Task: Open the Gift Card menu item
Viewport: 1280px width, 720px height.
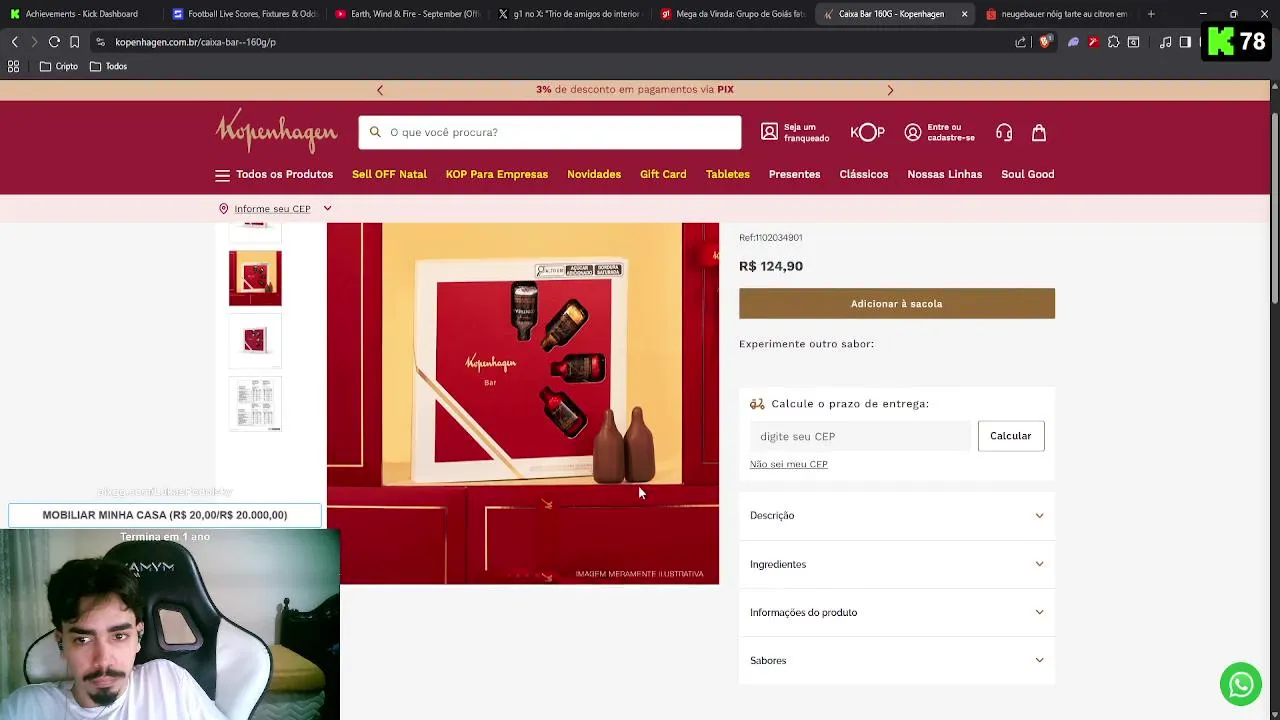Action: coord(663,174)
